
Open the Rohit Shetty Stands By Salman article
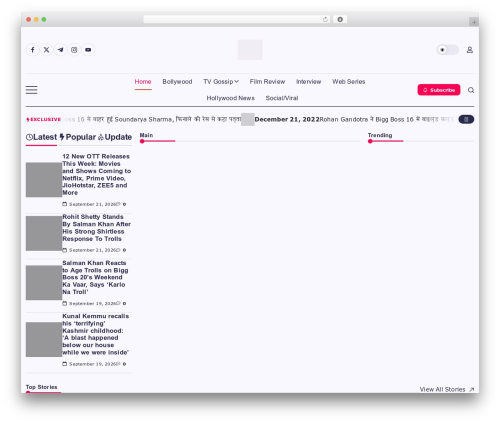[96, 228]
